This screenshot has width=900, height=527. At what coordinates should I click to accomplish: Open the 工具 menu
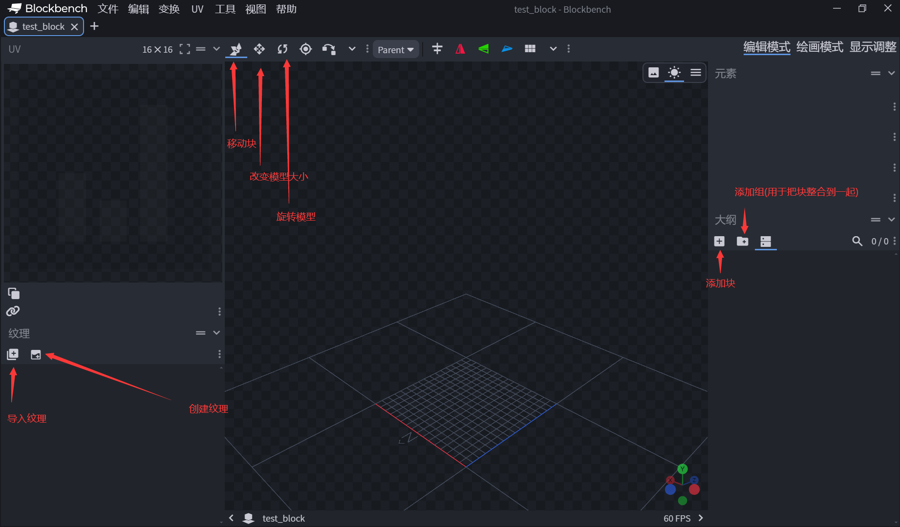tap(226, 9)
